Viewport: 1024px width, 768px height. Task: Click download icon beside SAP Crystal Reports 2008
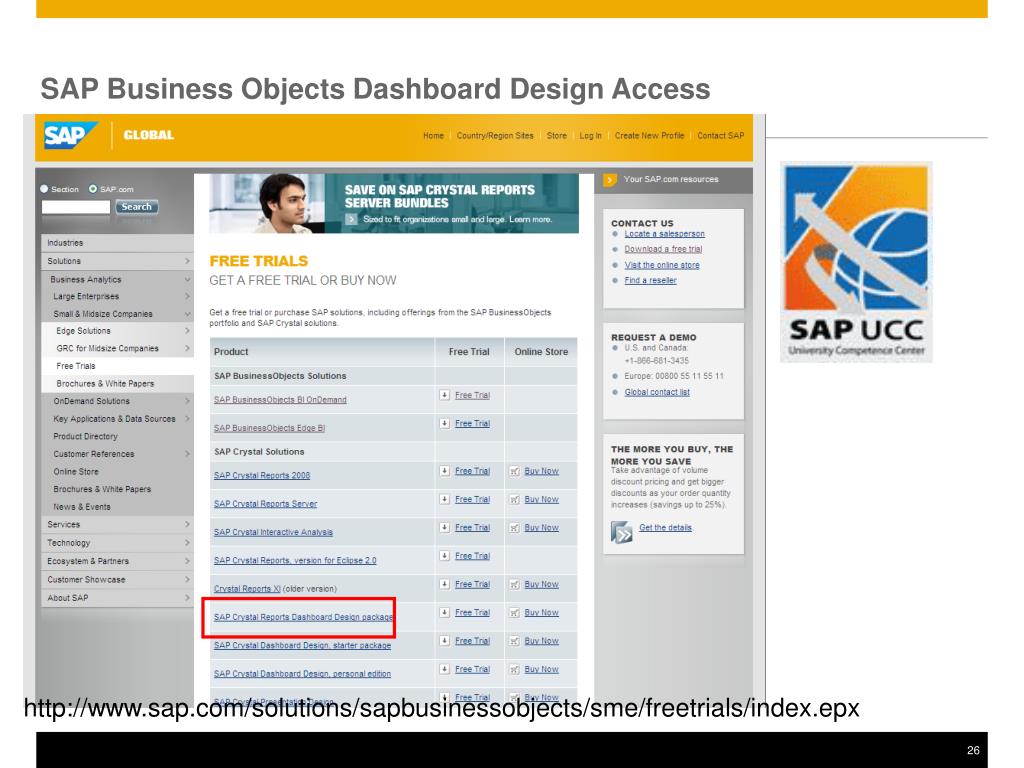(444, 471)
